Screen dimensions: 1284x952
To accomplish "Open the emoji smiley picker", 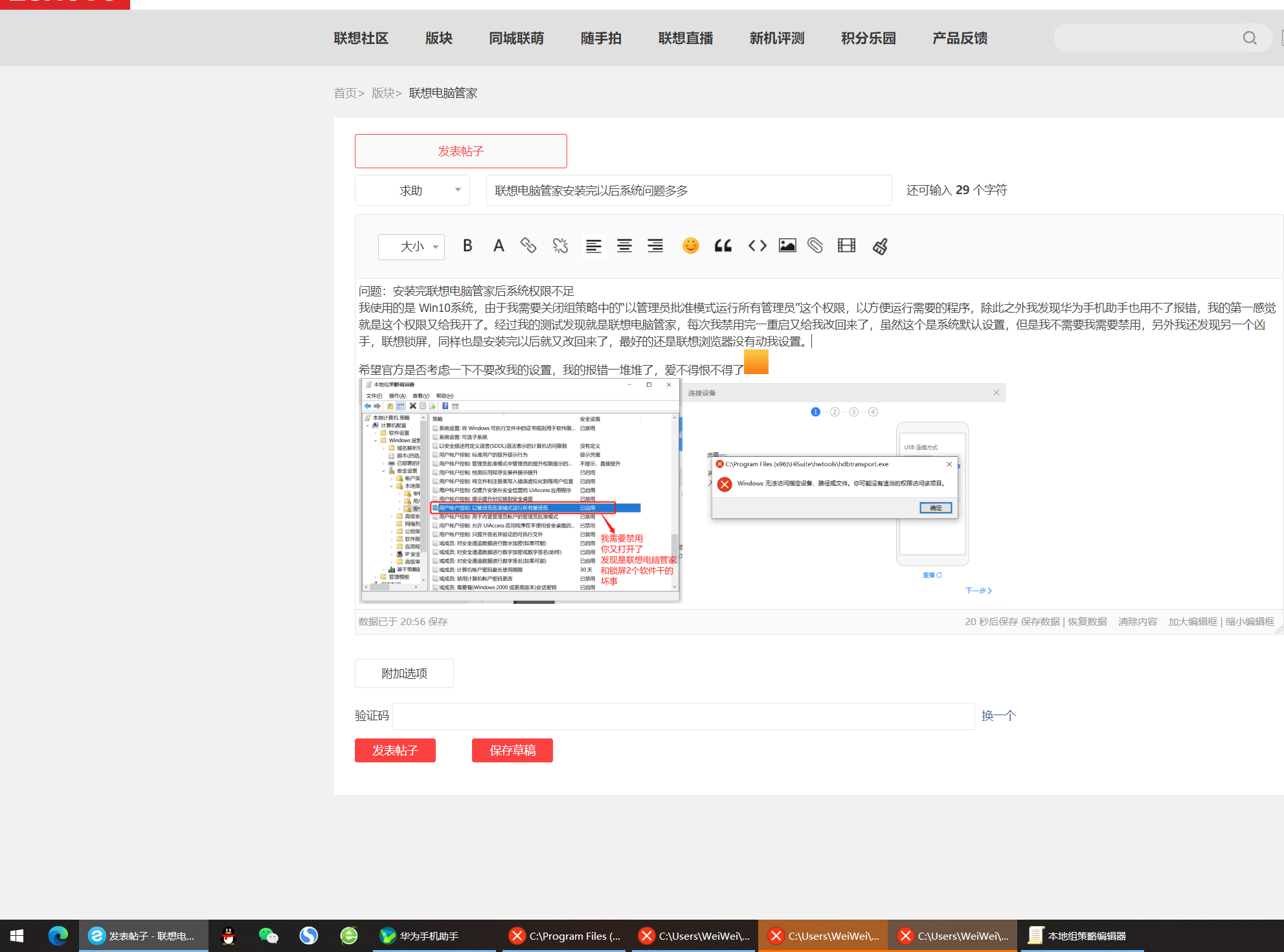I will click(x=691, y=246).
